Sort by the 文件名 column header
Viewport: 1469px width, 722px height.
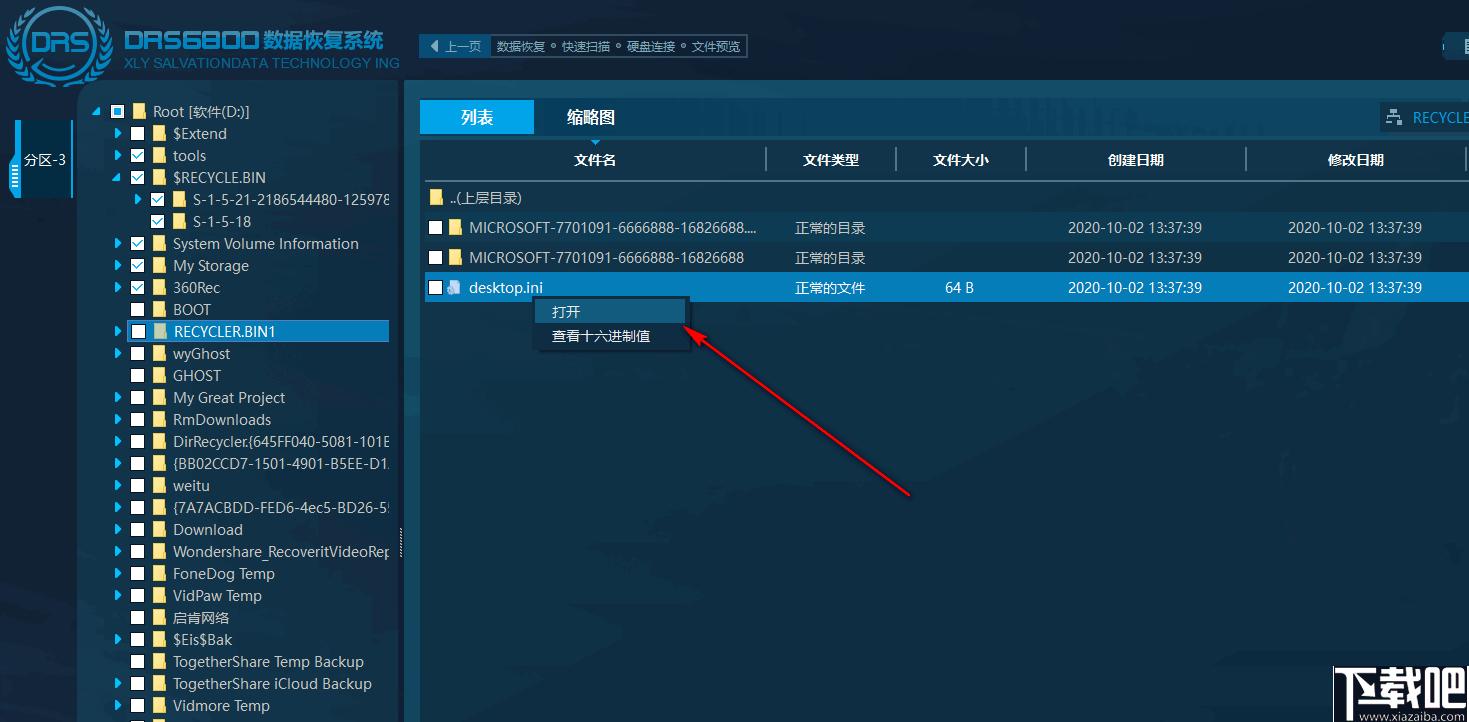(595, 160)
